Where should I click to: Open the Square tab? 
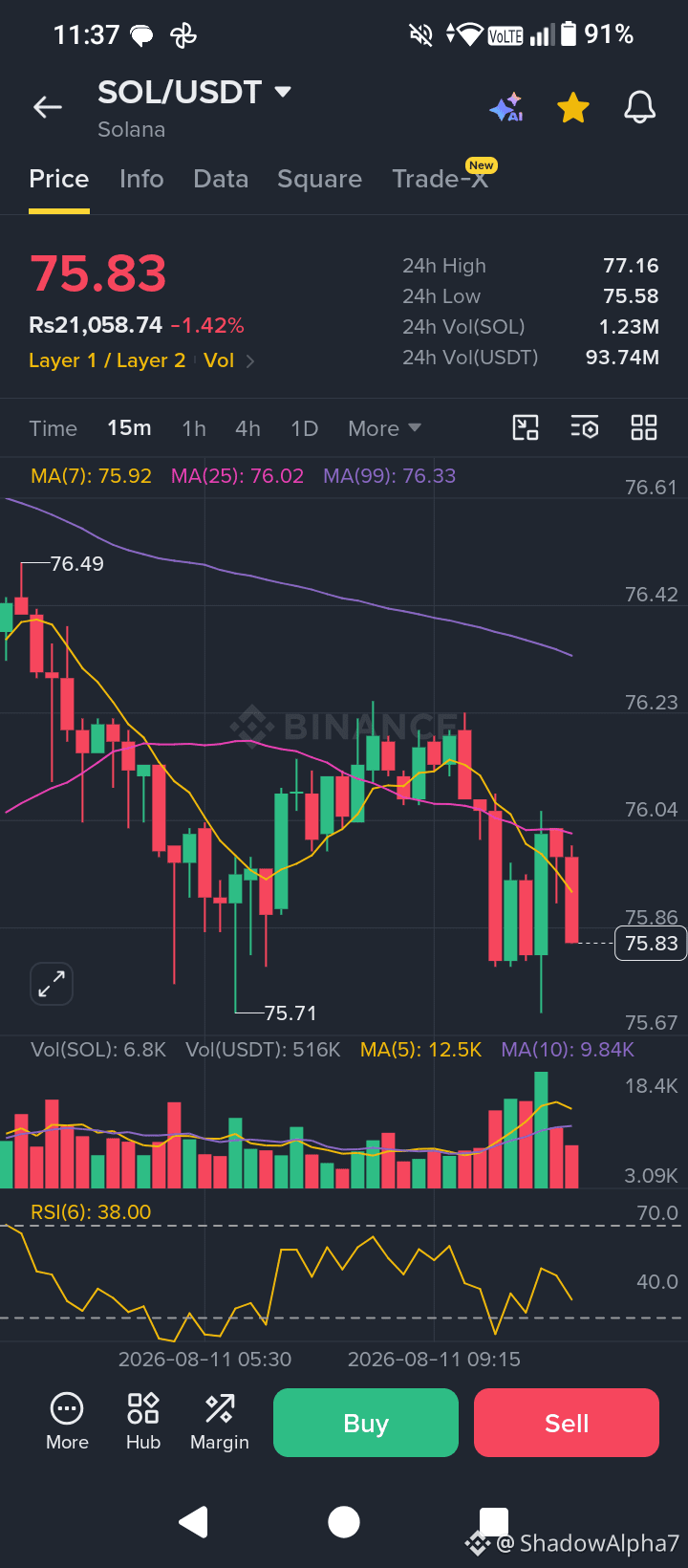pos(319,180)
